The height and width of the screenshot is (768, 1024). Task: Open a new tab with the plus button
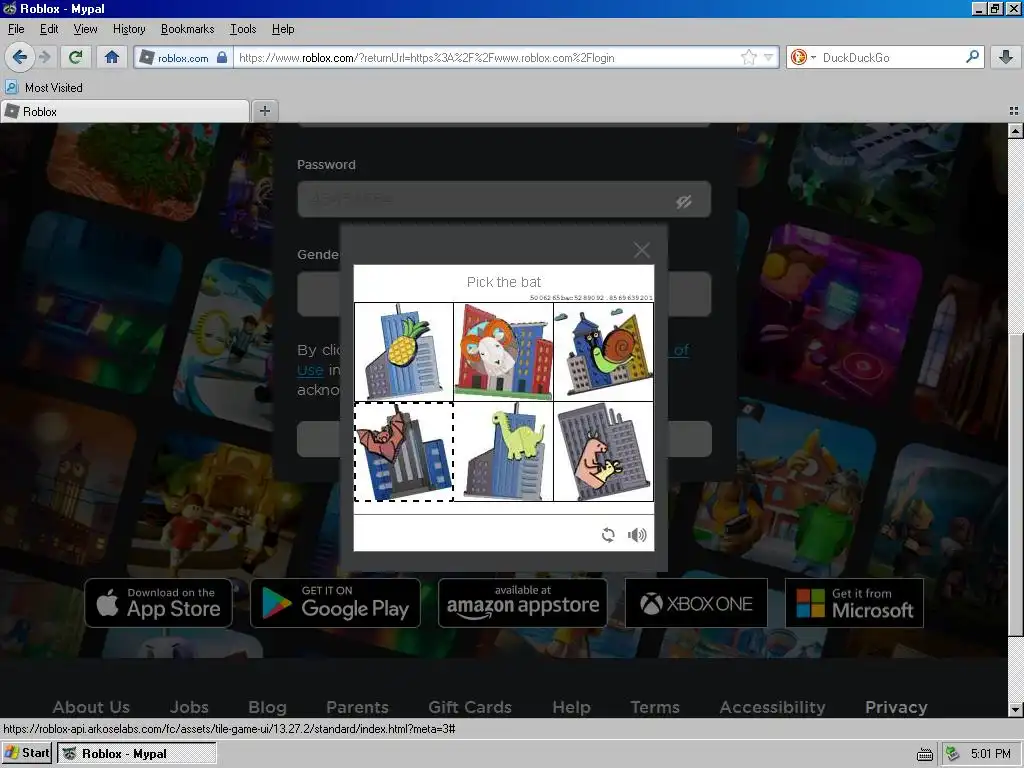coord(264,111)
